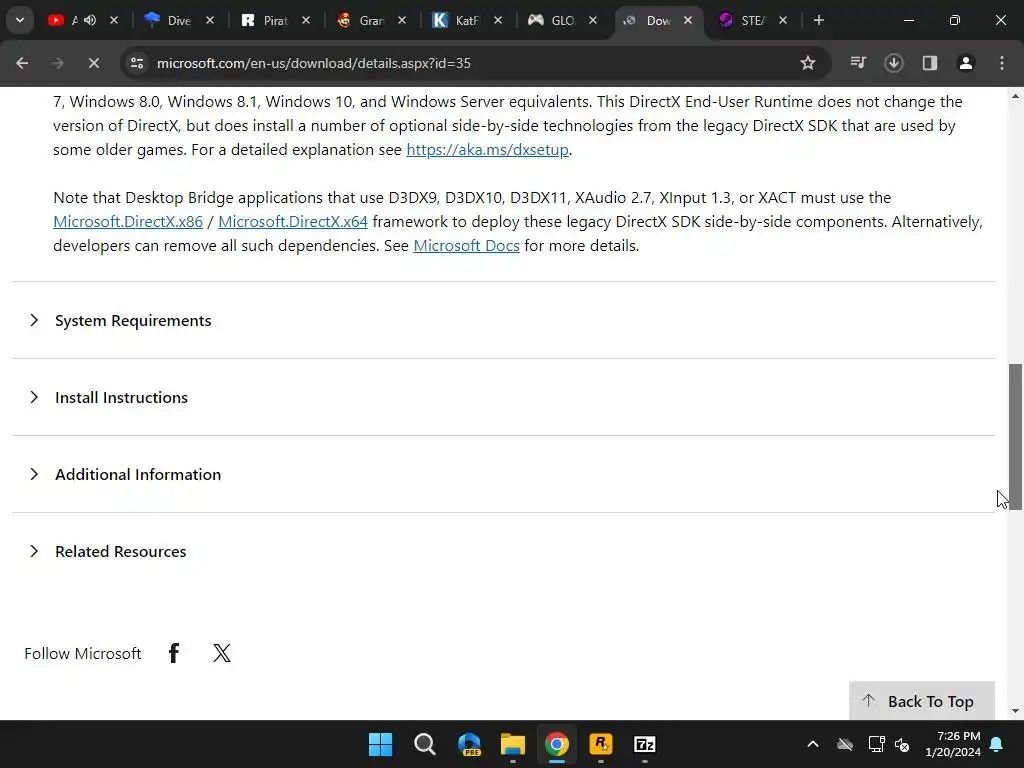Close the STEA tab
This screenshot has height=768, width=1024.
(783, 20)
